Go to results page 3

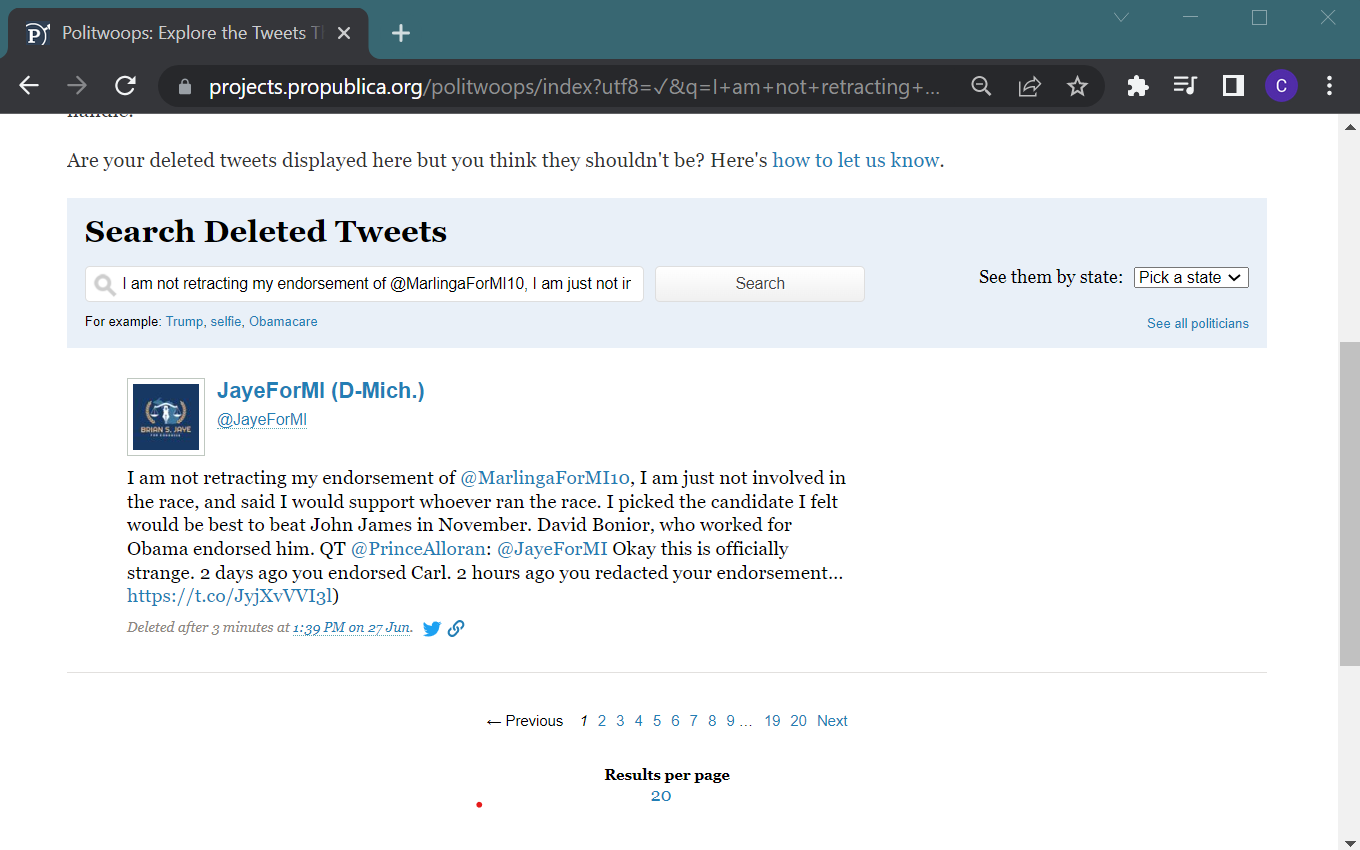(x=620, y=721)
